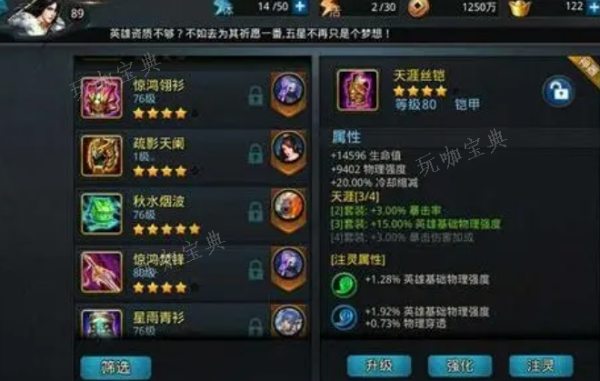Toggle the lock on 惊鸿焚锋 row
Viewport: 600px width, 381px height.
click(256, 270)
